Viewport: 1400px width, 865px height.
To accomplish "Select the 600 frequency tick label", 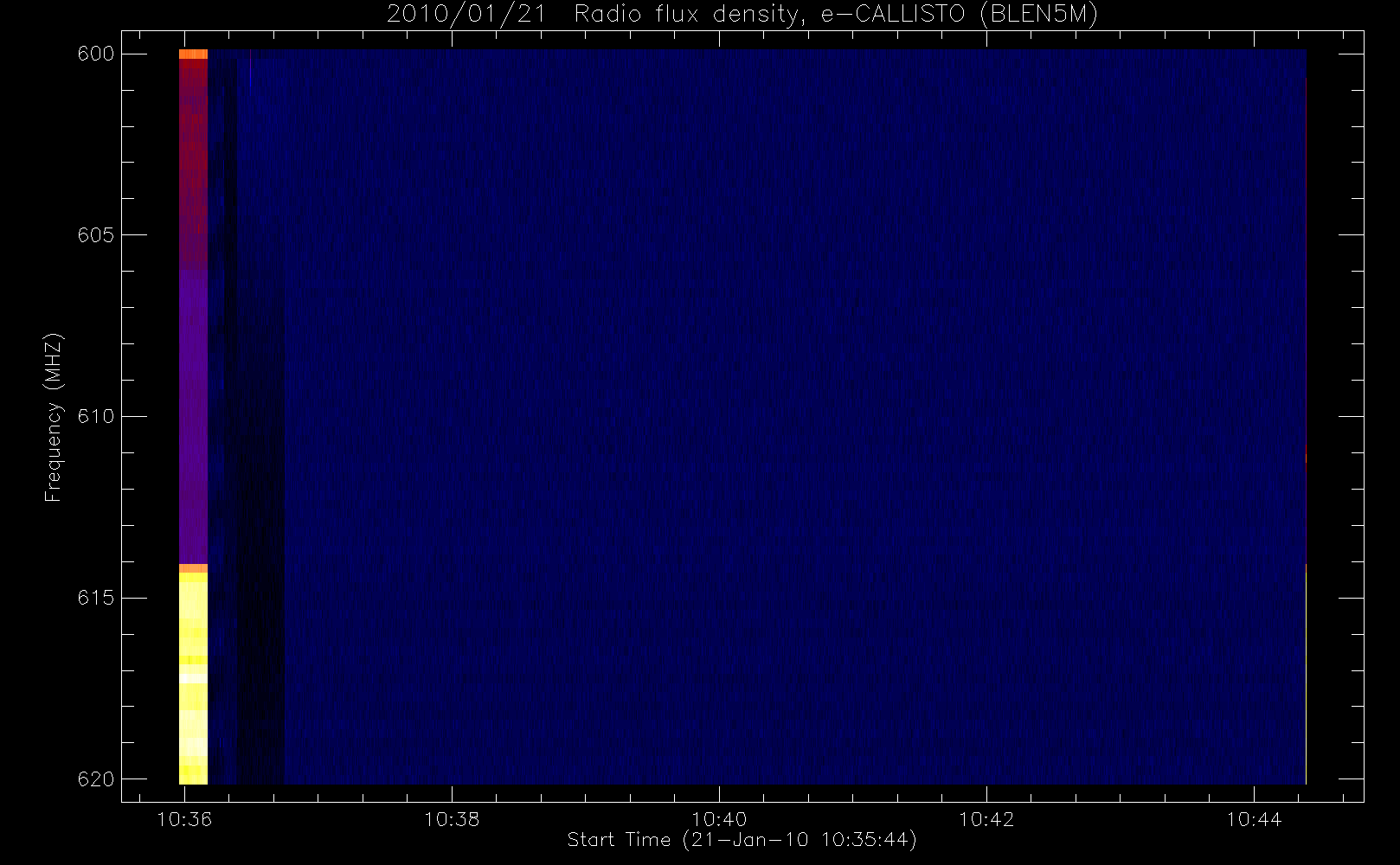I will pos(96,54).
